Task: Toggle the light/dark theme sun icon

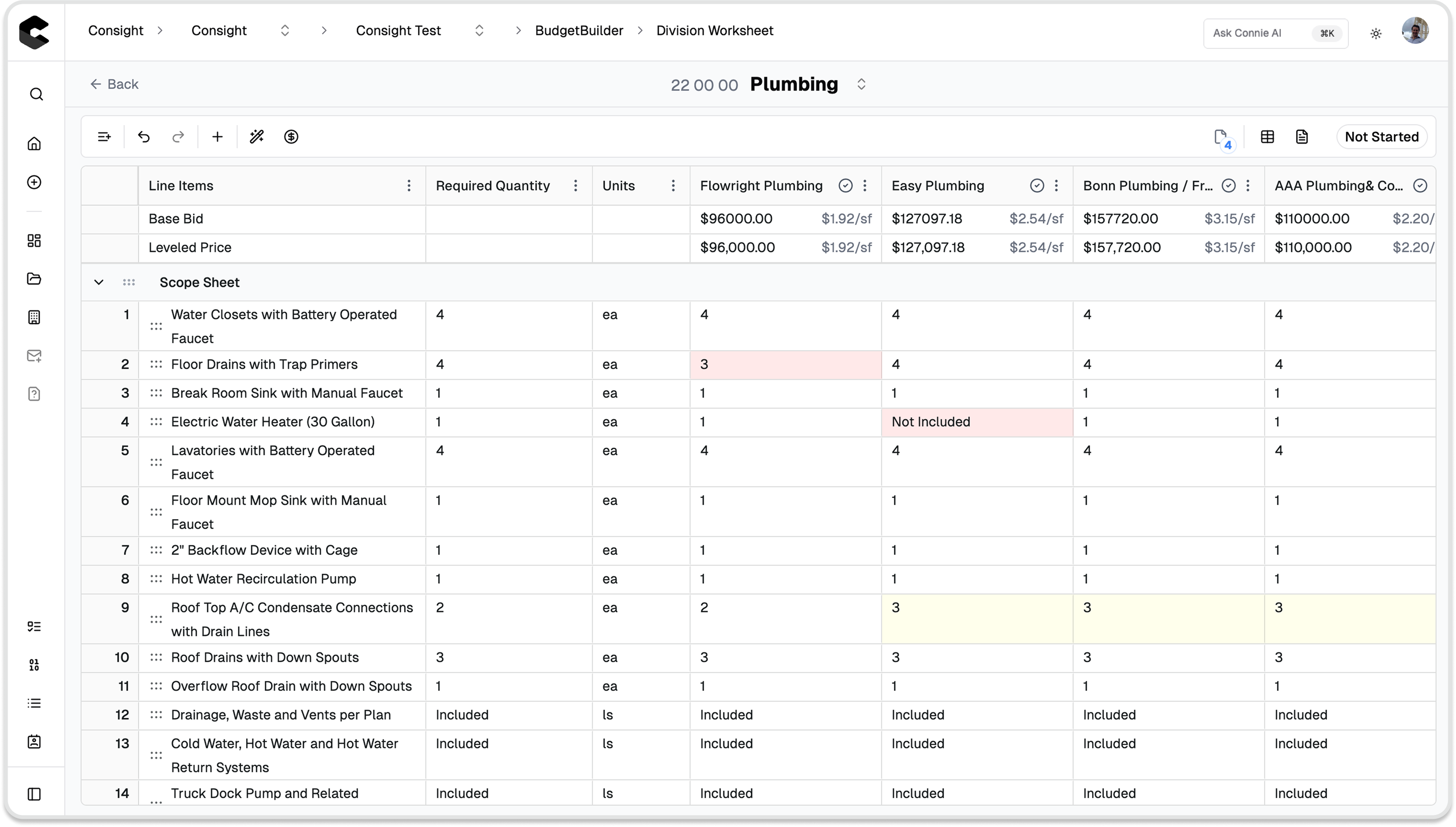Action: tap(1376, 34)
